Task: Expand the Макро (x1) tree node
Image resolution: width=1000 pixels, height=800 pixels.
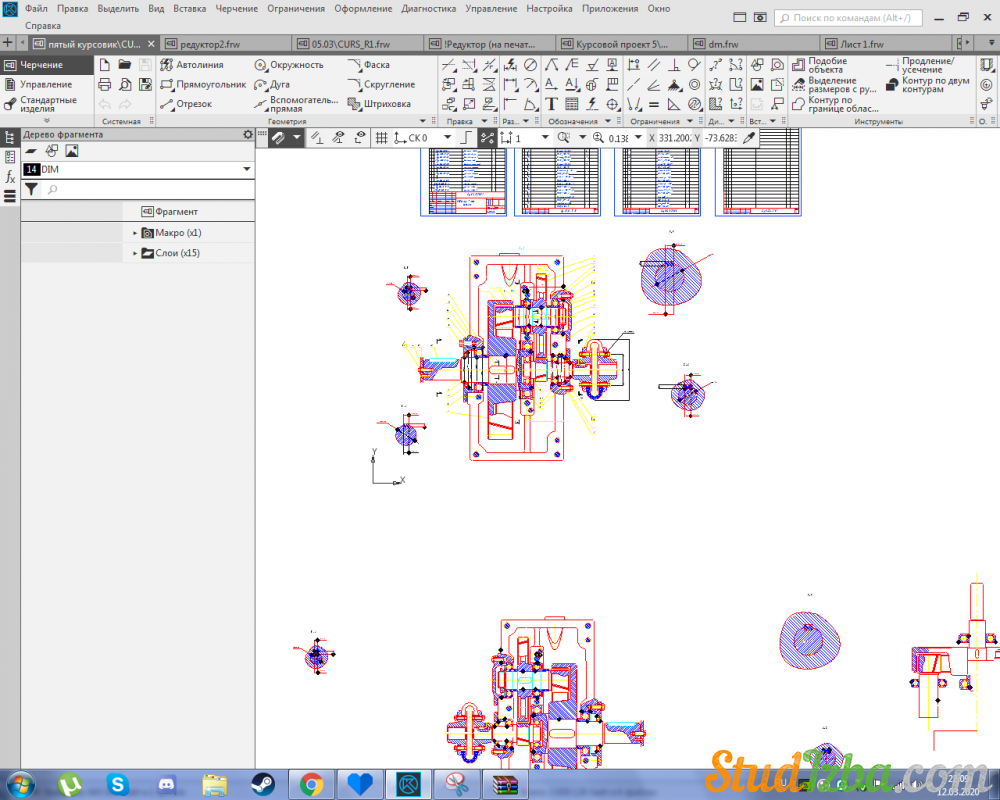Action: click(135, 233)
